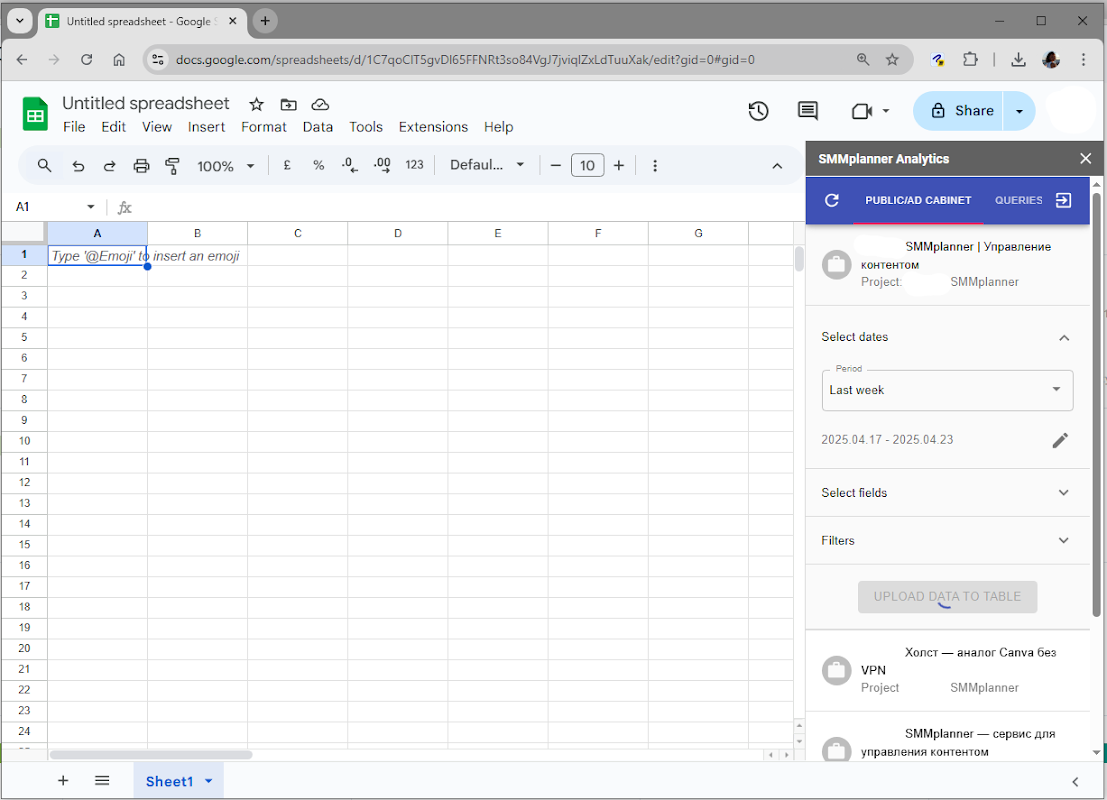Open the Meet camera dropdown arrow
The image size is (1107, 800).
(886, 111)
